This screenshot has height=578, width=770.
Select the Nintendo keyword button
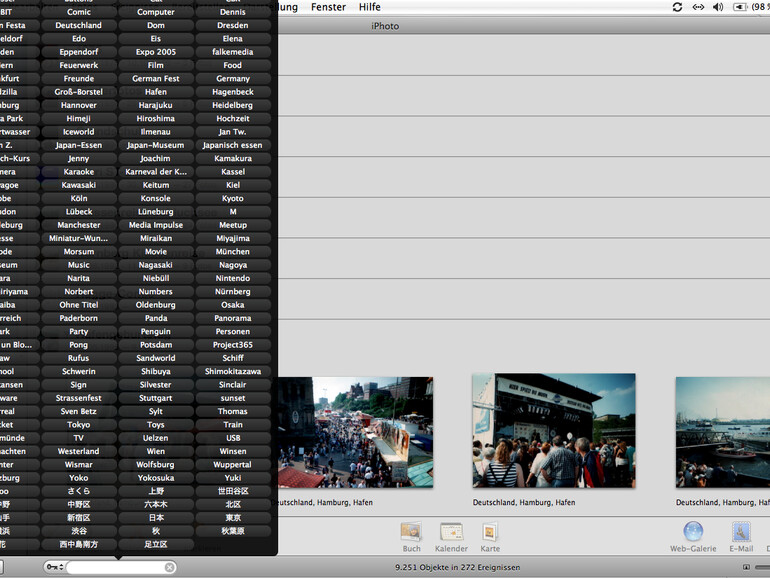click(233, 279)
